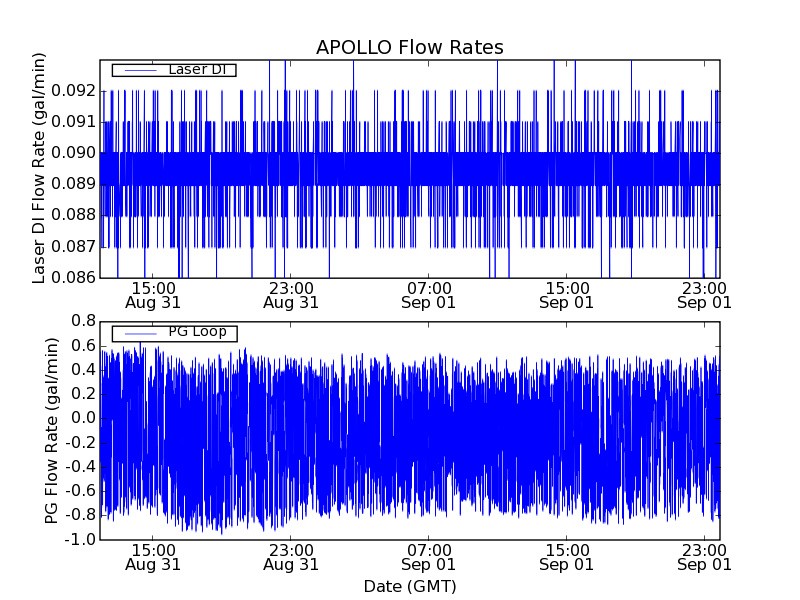Click the 0.092 tick label on upper chart
Viewport: 800px width, 600px height.
pyautogui.click(x=73, y=91)
